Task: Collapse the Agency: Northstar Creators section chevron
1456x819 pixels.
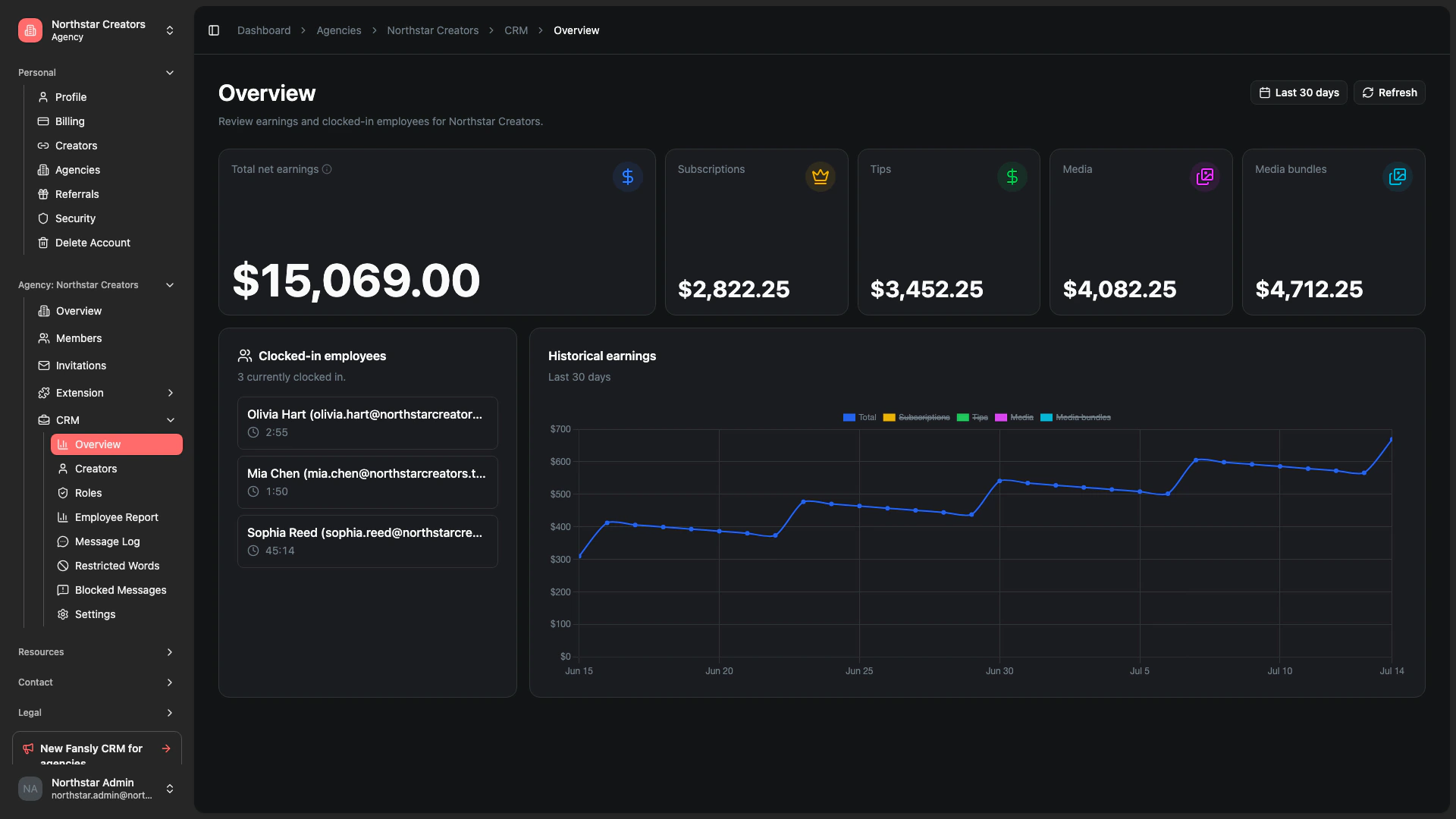Action: [x=170, y=285]
